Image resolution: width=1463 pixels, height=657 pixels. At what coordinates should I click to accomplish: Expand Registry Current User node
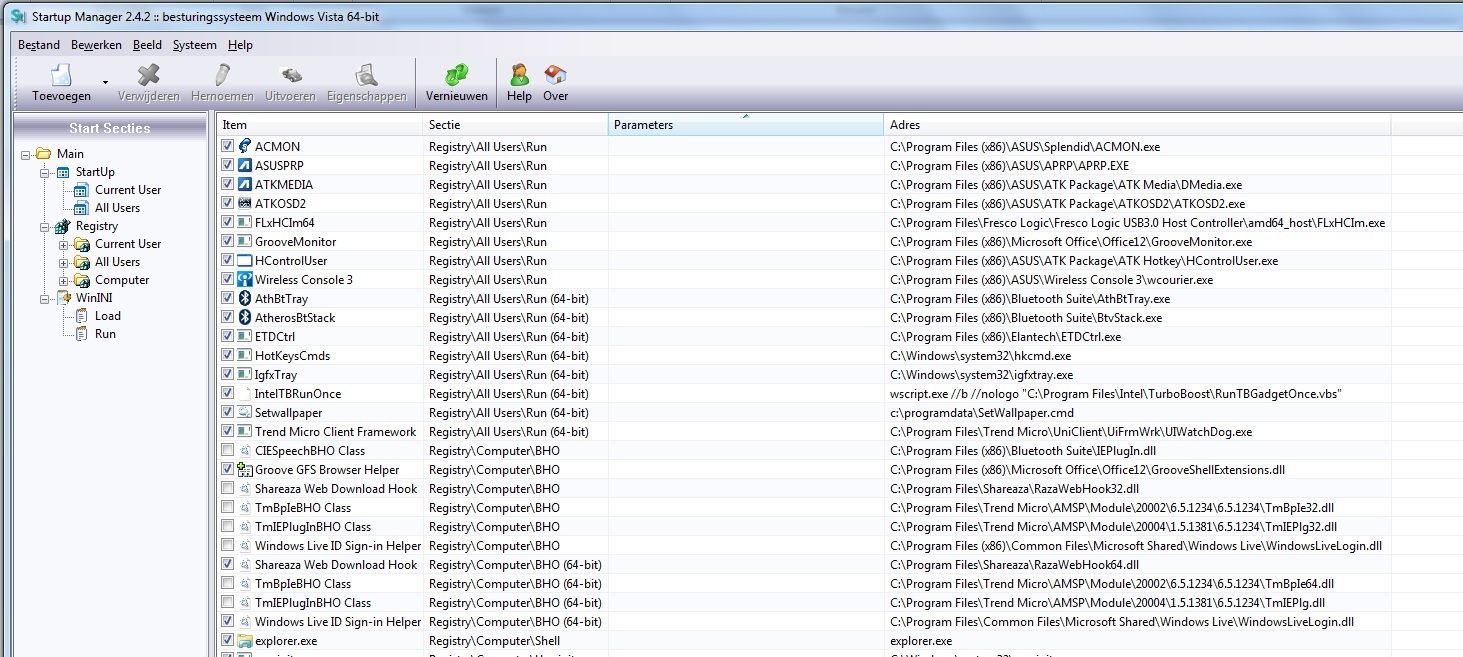point(64,244)
